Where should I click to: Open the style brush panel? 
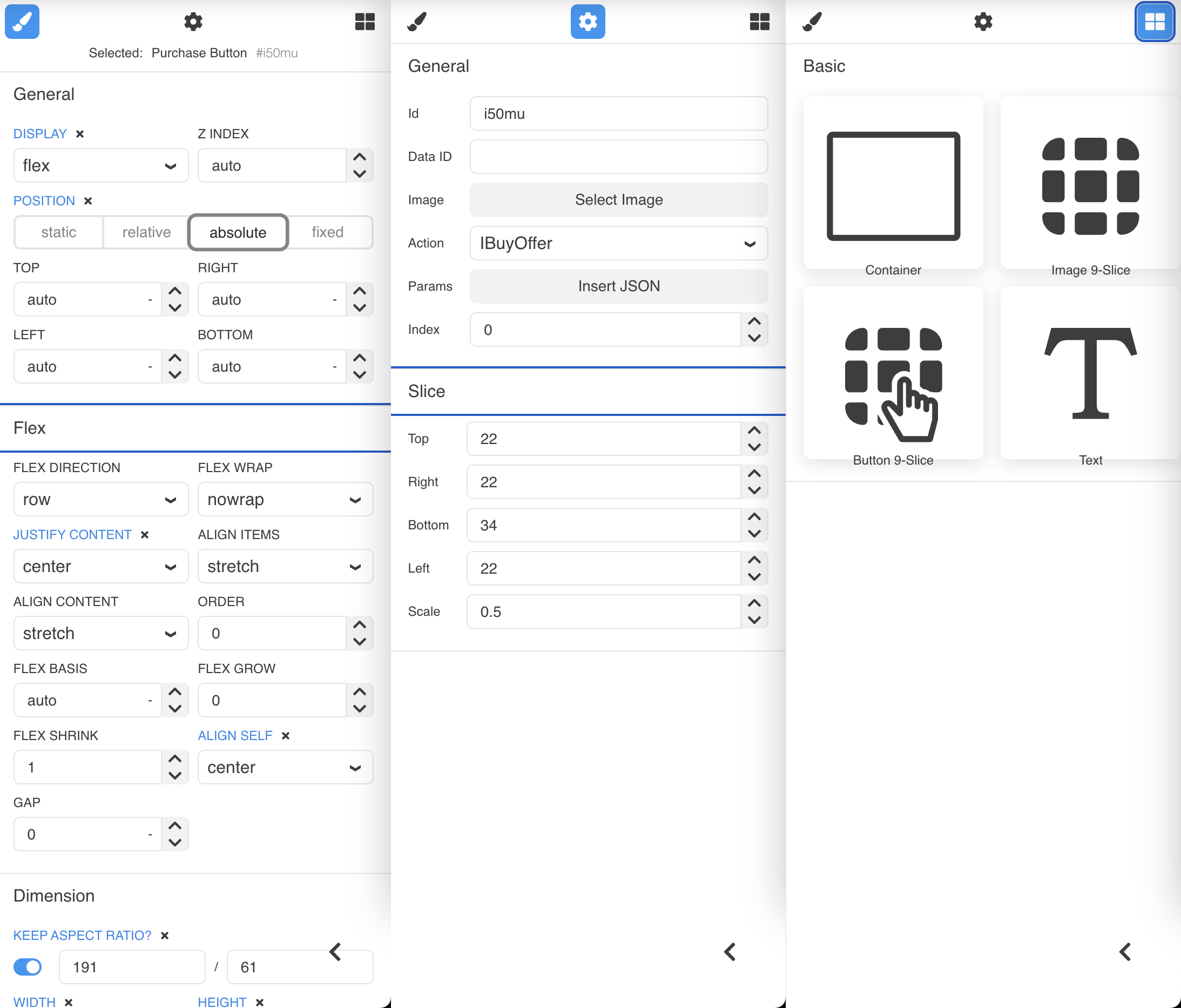point(22,22)
